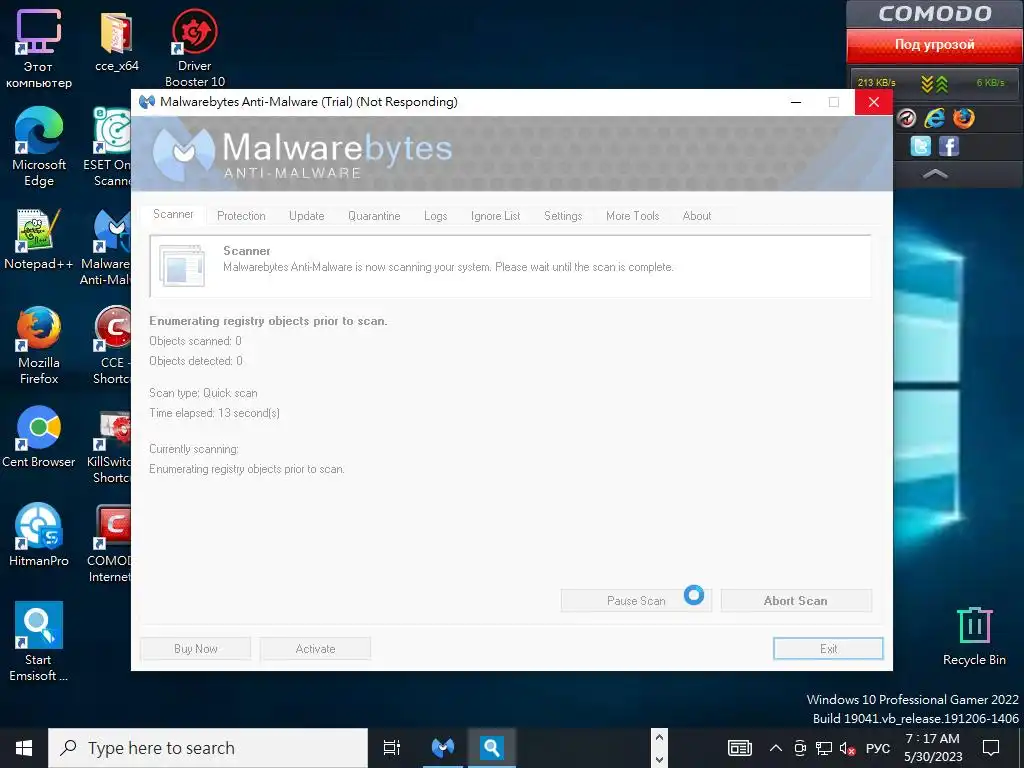Click "Time elapsed: 13 second(s)" text
Viewport: 1024px width, 768px height.
214,413
